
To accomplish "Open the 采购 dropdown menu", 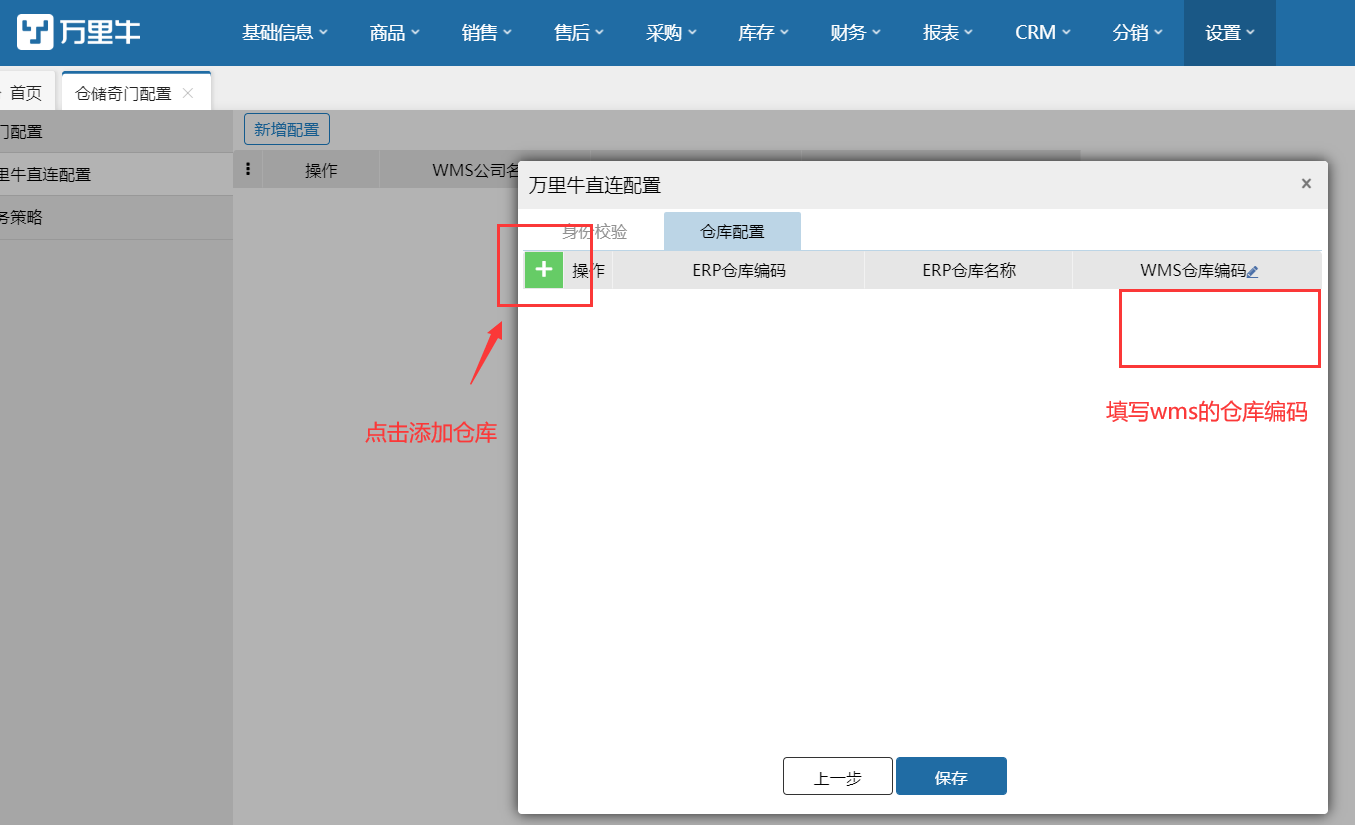I will click(671, 33).
